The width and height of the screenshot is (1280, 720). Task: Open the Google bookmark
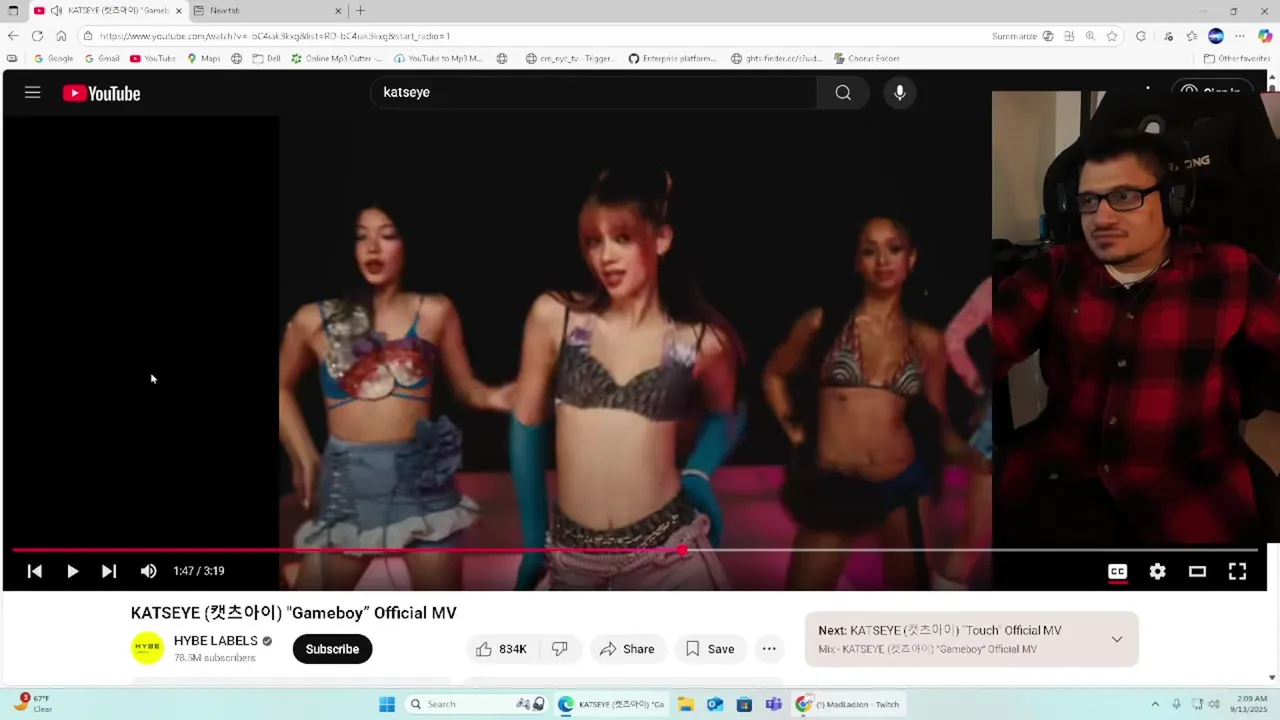53,58
